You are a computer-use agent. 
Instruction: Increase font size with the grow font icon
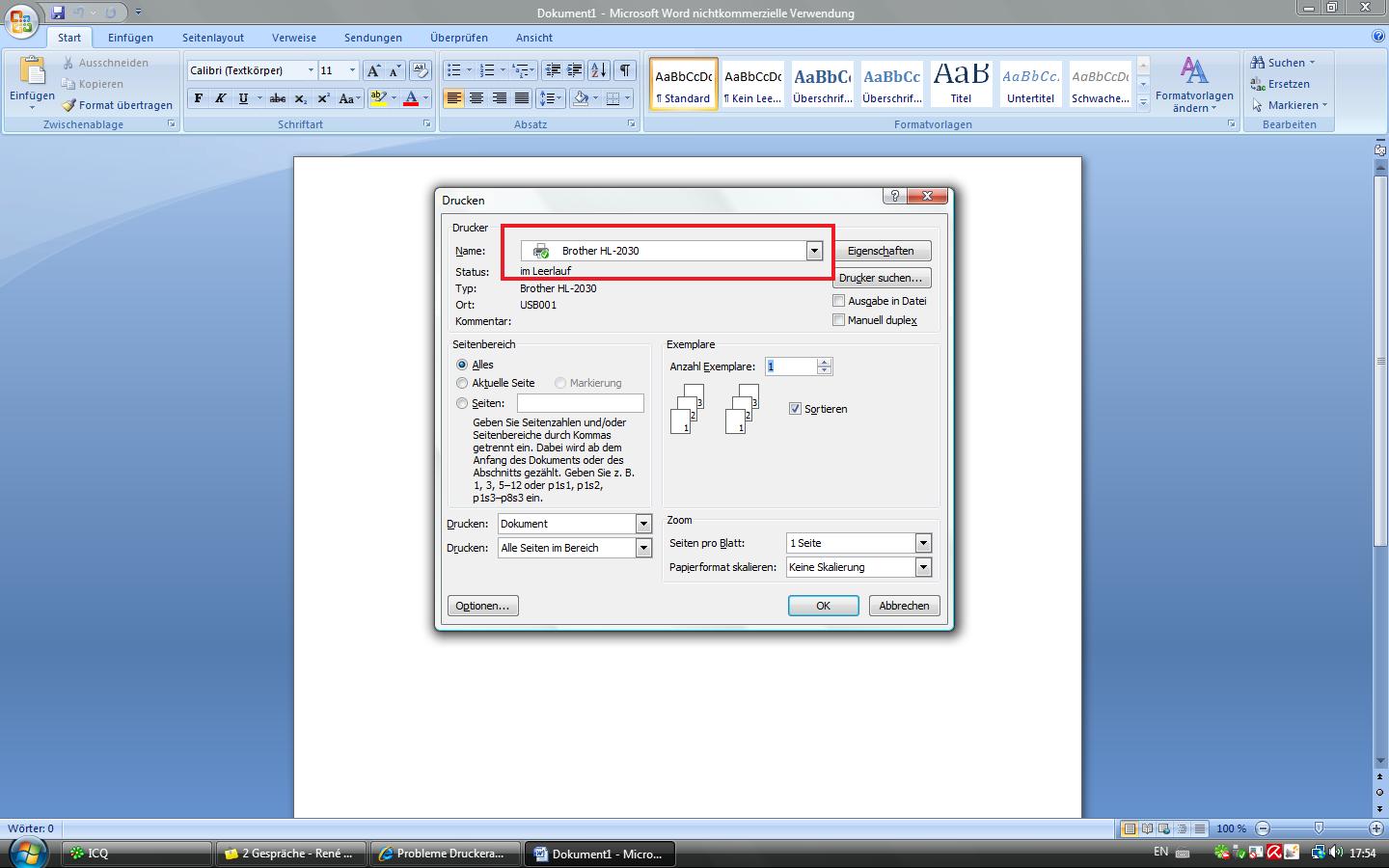click(373, 70)
